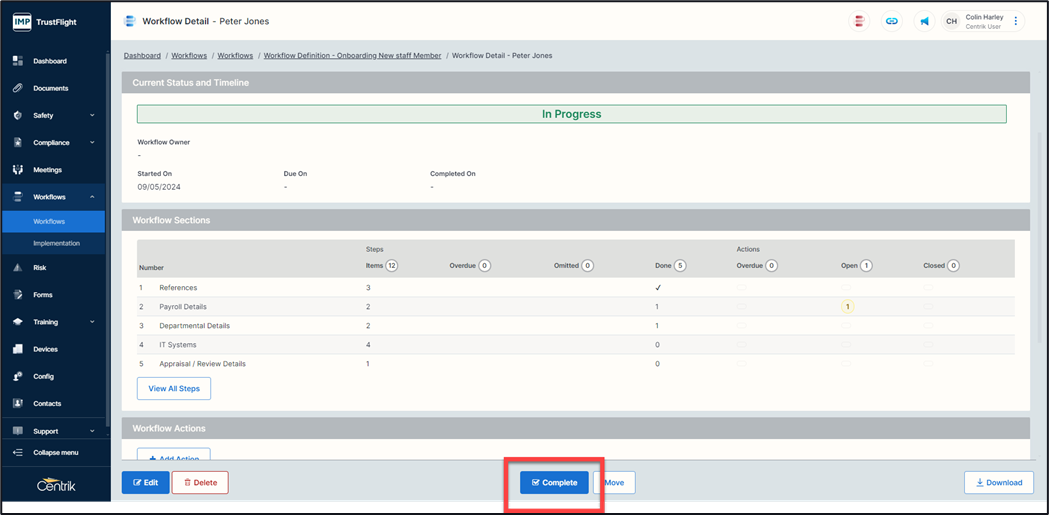Open the three-dot user menu
Viewport: 1049px width, 515px height.
1016,21
